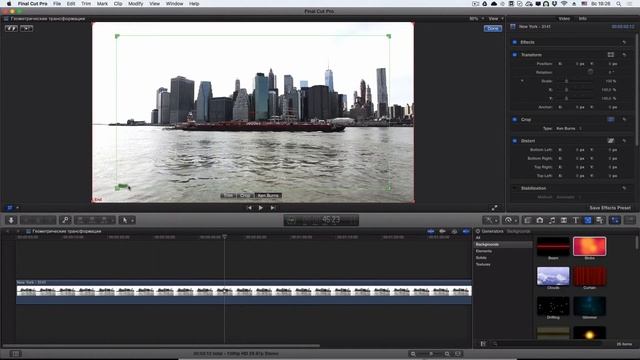Open clip appearance options in timeline
This screenshot has width=640, height=360.
tap(458, 353)
